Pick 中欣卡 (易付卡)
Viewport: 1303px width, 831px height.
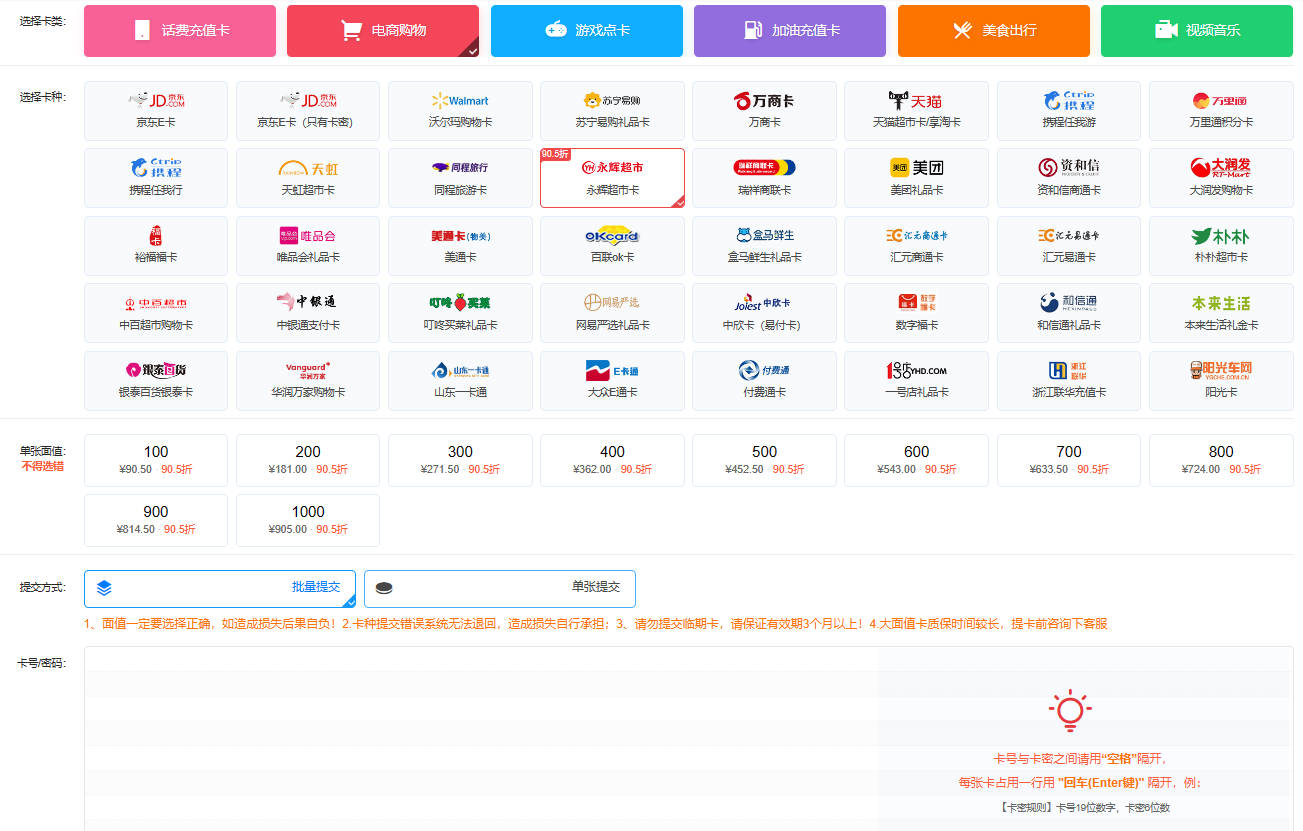tap(765, 313)
